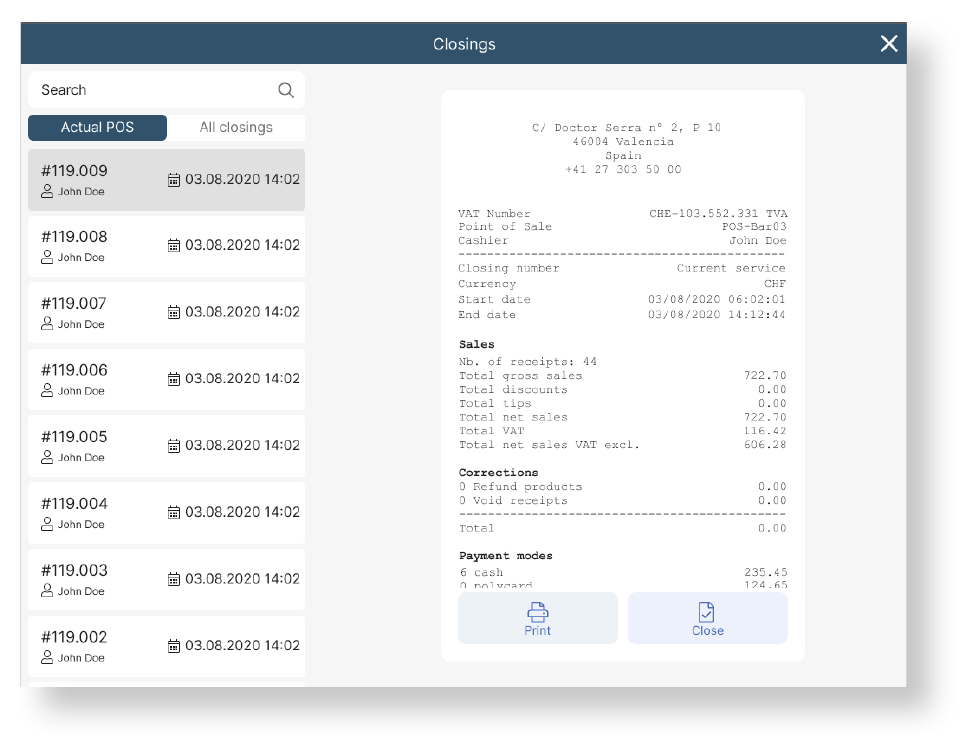Click calendar icon of closing #119.004
This screenshot has width=969, height=751.
coord(174,512)
